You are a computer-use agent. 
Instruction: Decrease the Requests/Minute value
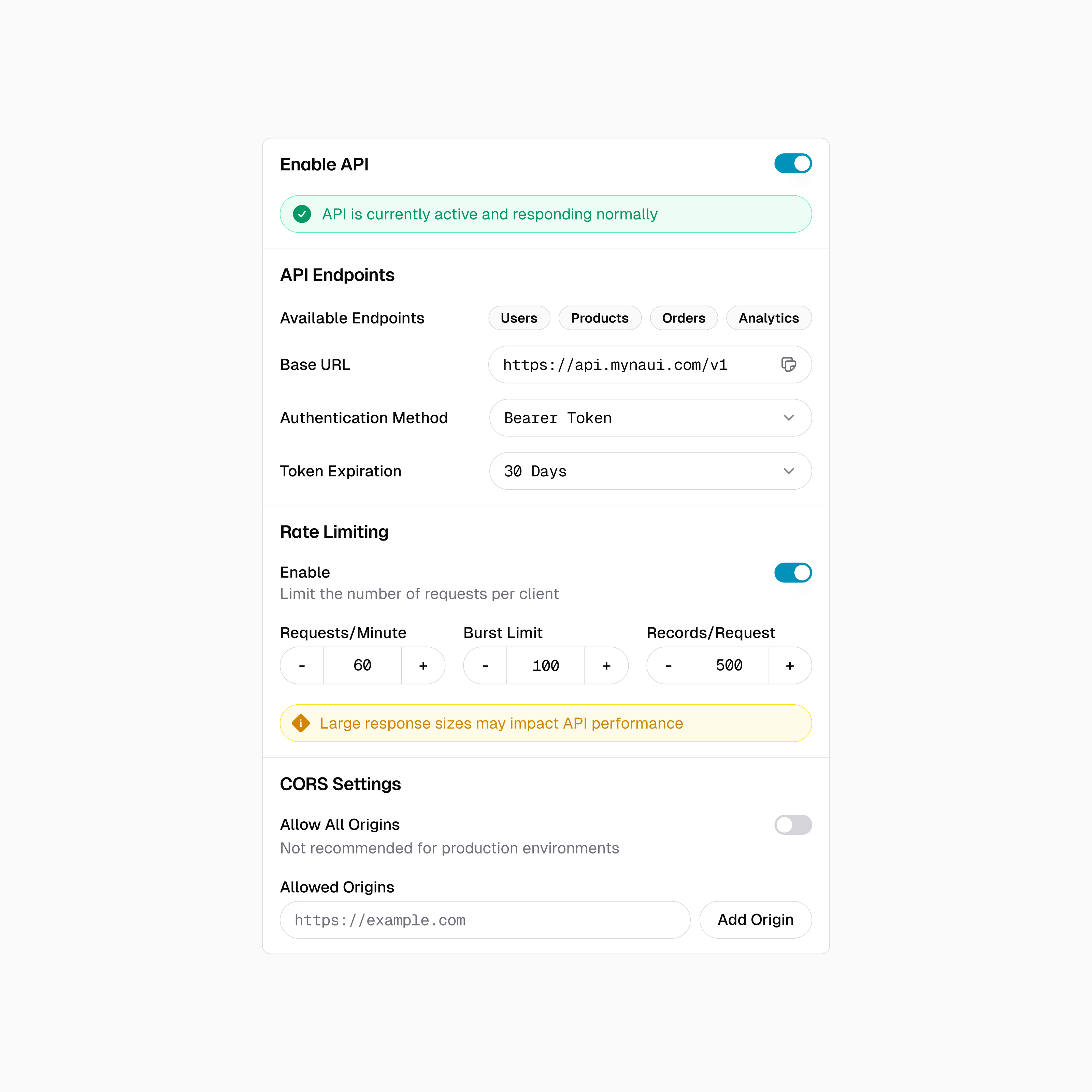pos(302,666)
